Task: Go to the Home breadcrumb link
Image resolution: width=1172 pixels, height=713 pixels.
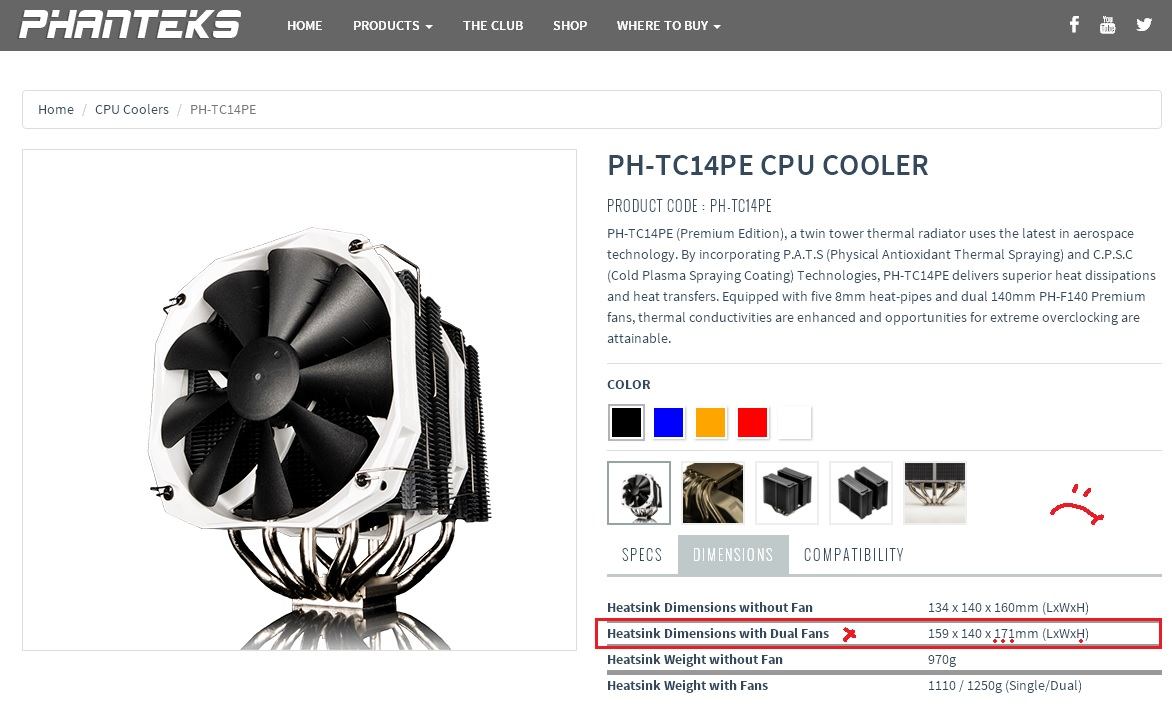Action: 56,109
